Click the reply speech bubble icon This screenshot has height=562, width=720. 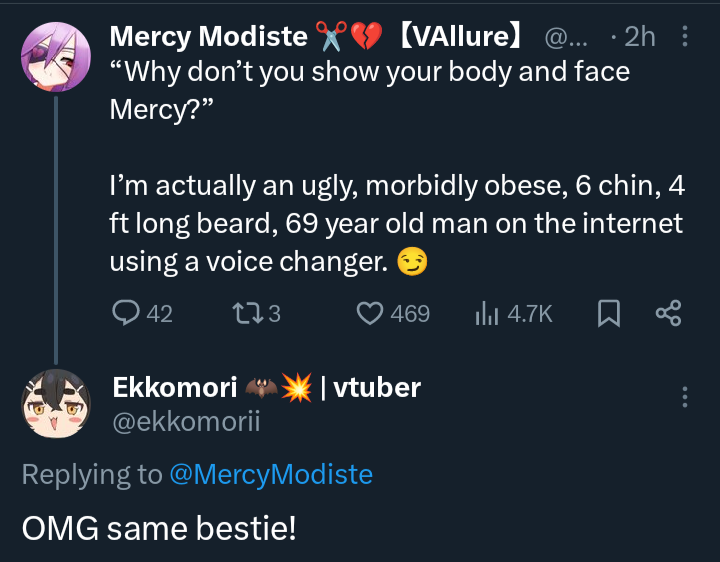125,314
